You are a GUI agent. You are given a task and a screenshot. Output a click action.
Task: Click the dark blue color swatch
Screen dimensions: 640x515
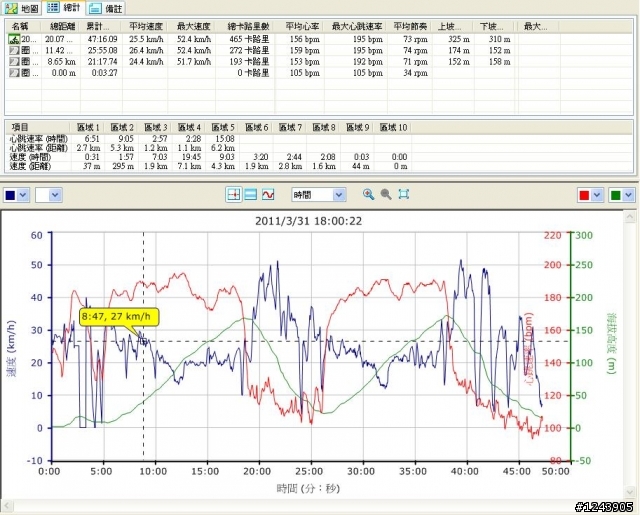(11, 195)
